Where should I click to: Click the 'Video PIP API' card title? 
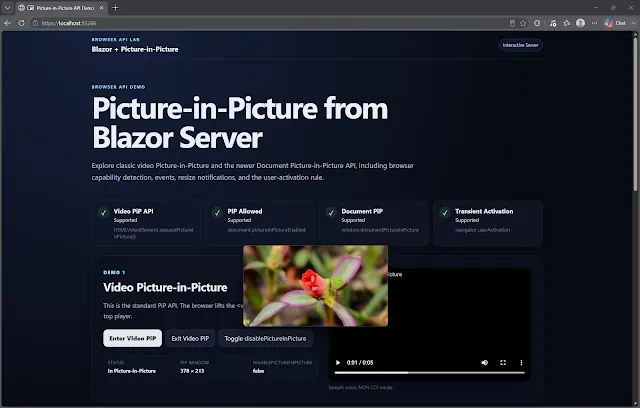[133, 211]
